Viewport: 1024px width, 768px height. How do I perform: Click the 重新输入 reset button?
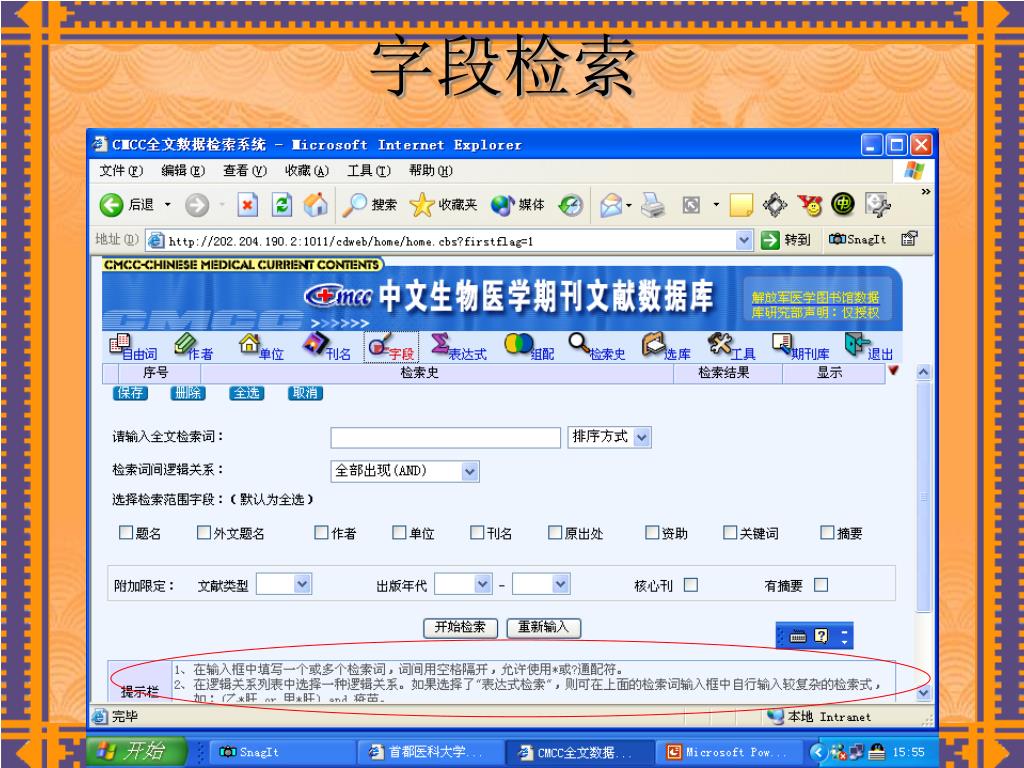[x=543, y=628]
